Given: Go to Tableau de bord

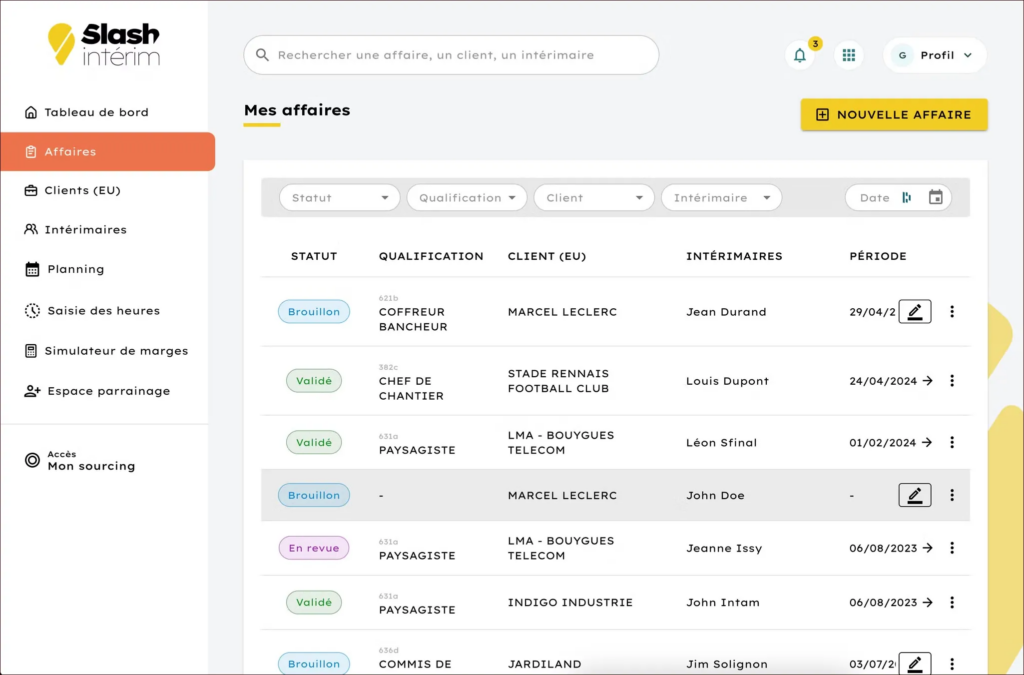Looking at the screenshot, I should click(86, 112).
